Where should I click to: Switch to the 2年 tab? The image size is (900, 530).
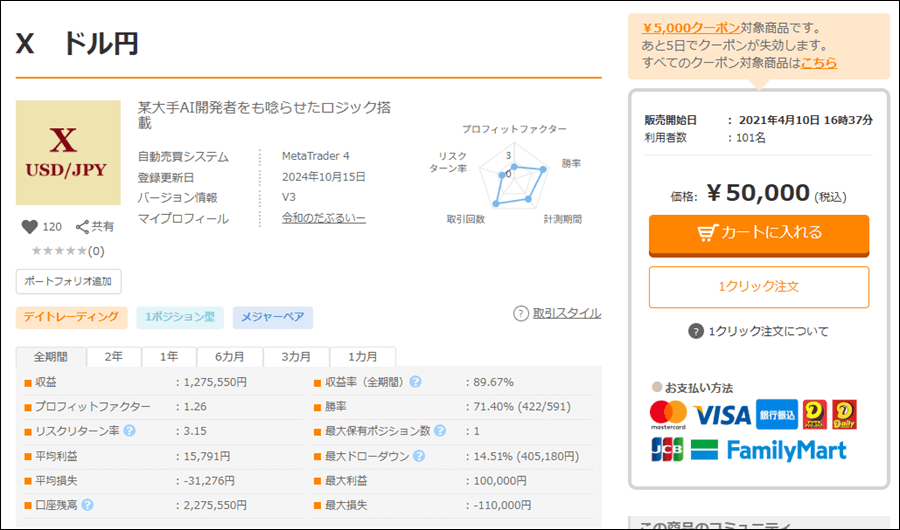[114, 357]
